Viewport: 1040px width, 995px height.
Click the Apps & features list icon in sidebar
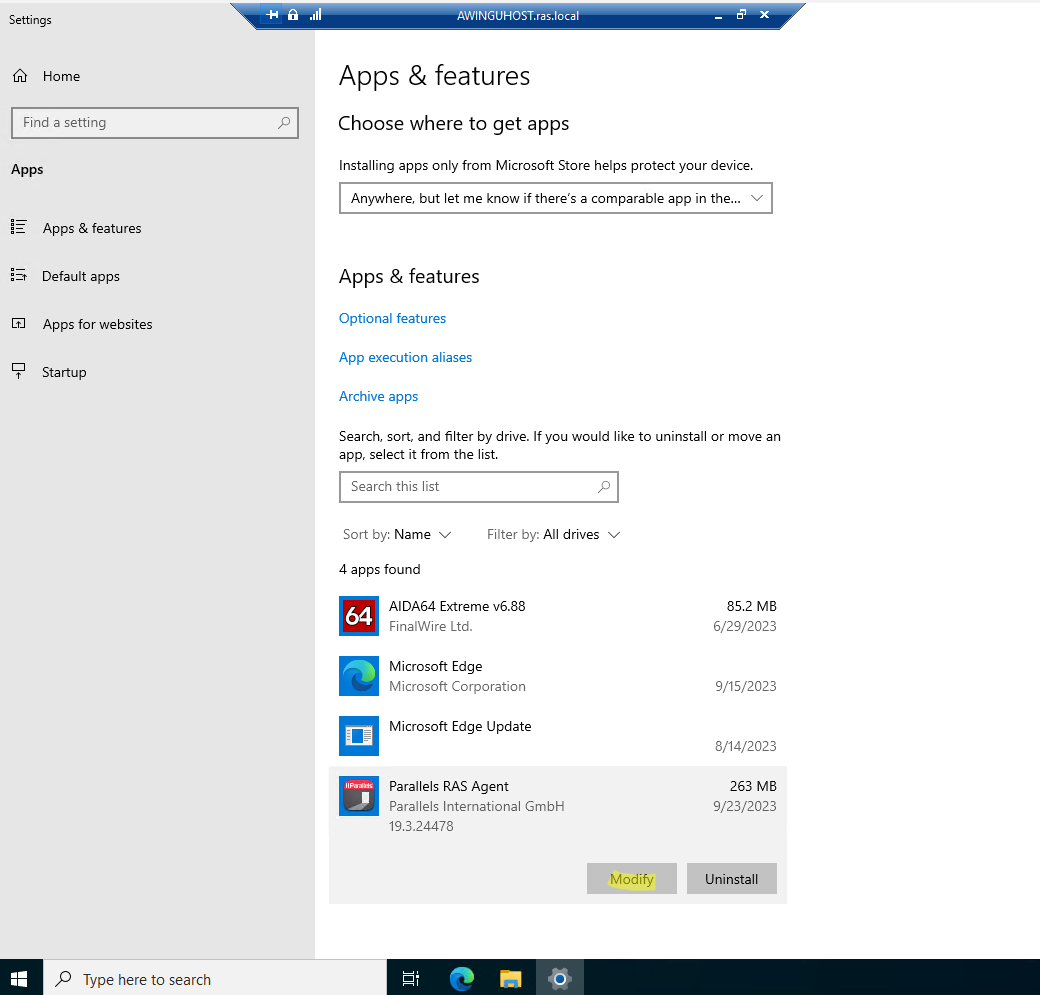point(19,228)
